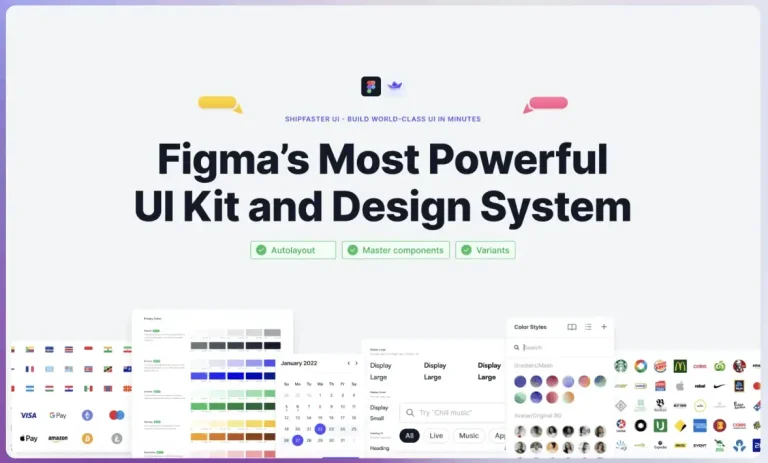This screenshot has width=768, height=463.
Task: Select the France flag icon
Action: pyautogui.click(x=29, y=369)
